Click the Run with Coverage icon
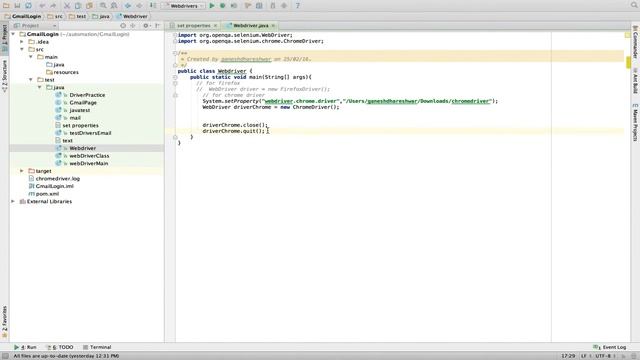Screen dimensions: 640x360 click(x=234, y=6)
